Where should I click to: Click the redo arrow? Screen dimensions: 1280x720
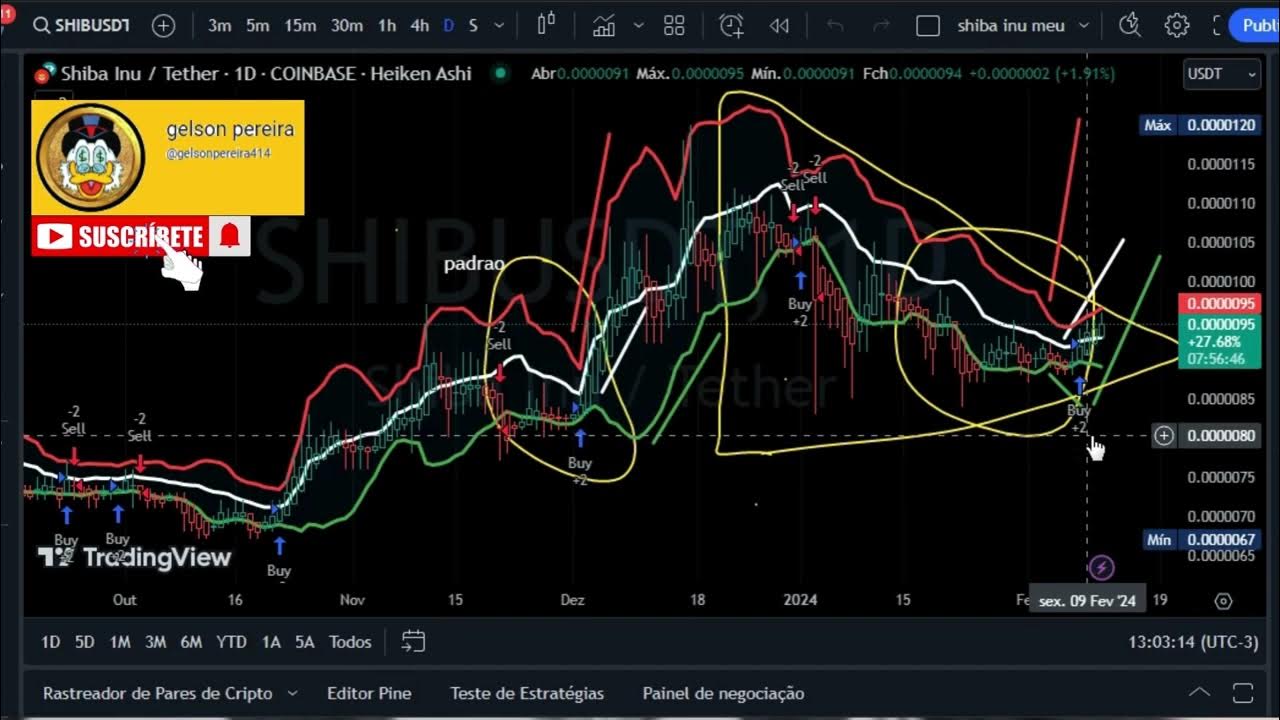click(x=881, y=25)
